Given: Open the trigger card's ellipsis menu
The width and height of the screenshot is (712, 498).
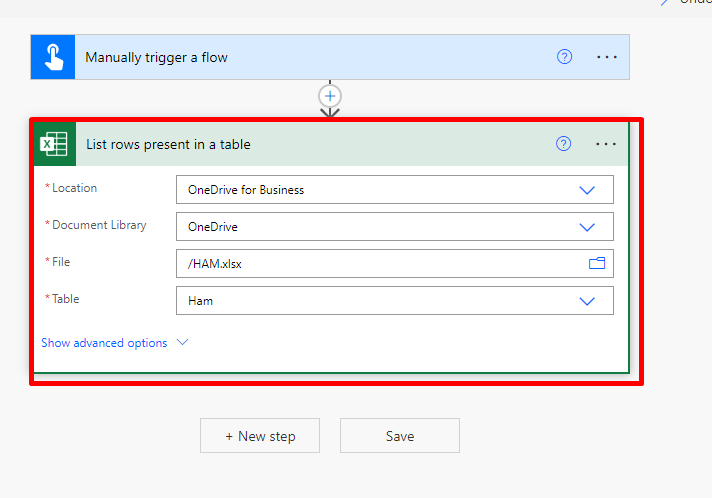Looking at the screenshot, I should (607, 57).
